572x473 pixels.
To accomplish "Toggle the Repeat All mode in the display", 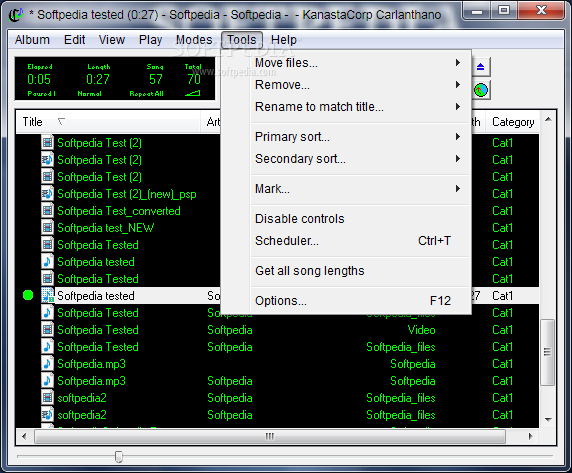I will click(147, 94).
